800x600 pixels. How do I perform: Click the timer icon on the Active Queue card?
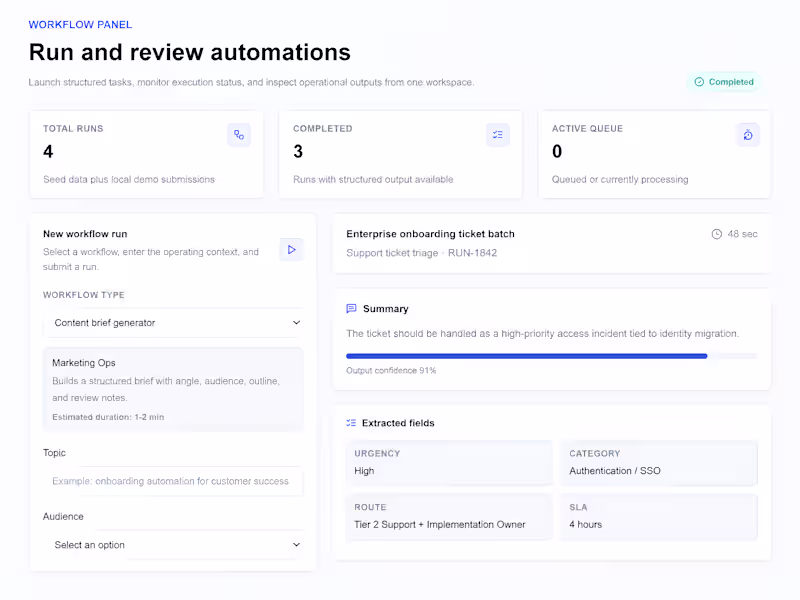pos(748,134)
